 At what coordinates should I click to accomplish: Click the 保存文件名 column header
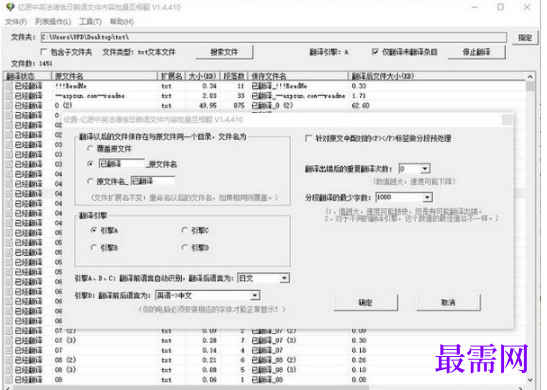pos(298,76)
